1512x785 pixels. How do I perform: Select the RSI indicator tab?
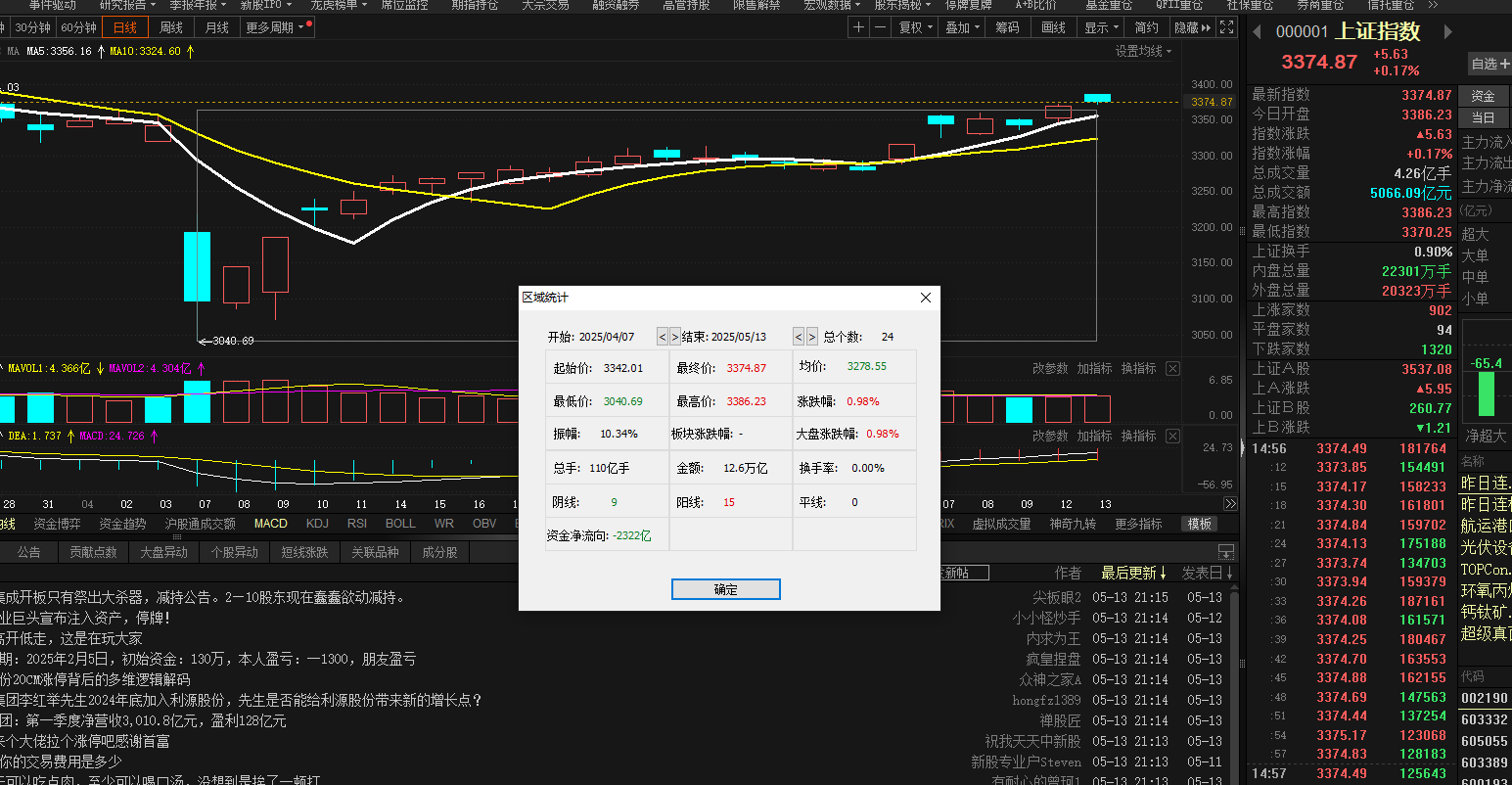point(357,524)
